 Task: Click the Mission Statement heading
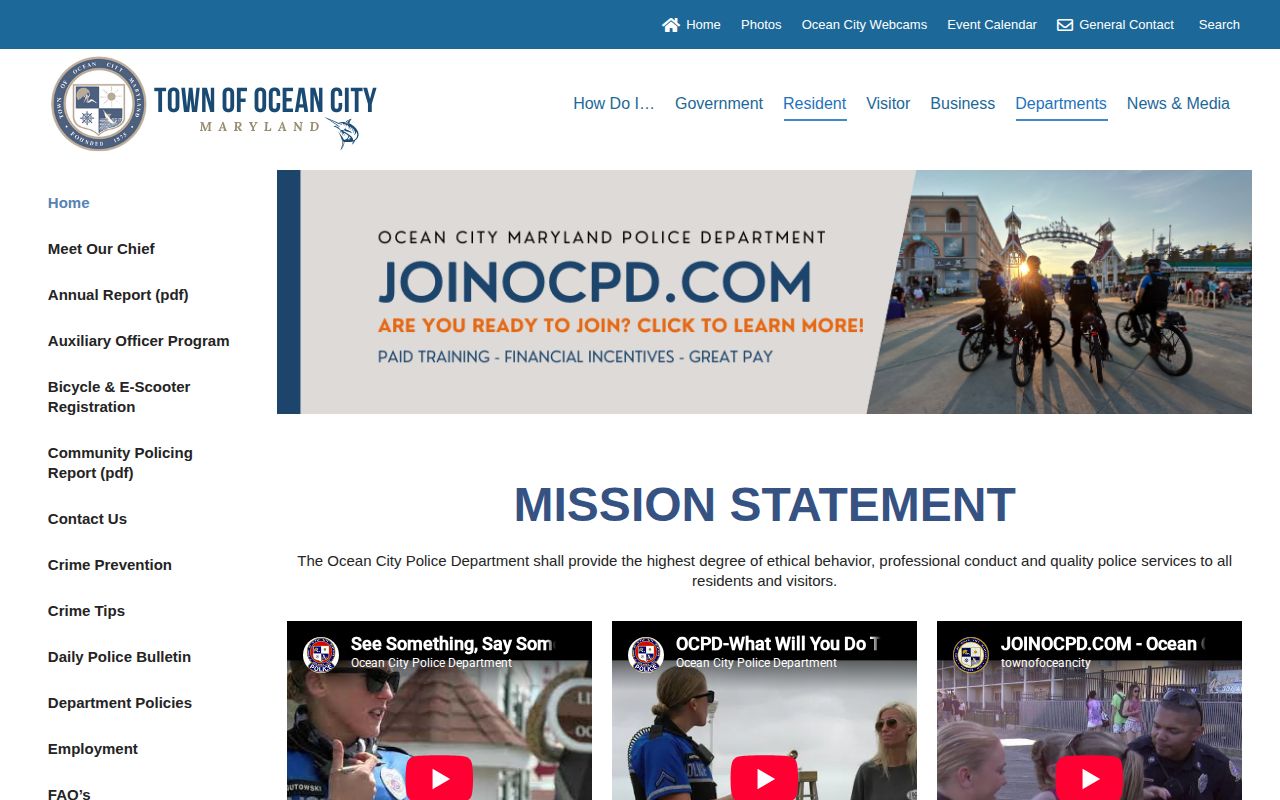coord(765,505)
